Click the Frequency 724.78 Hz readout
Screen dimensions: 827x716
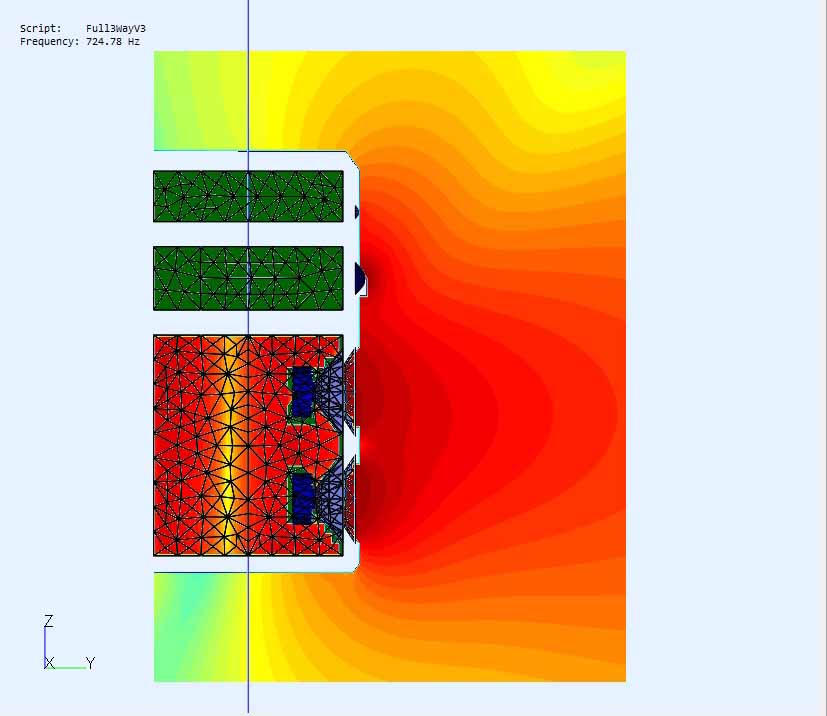pyautogui.click(x=80, y=41)
